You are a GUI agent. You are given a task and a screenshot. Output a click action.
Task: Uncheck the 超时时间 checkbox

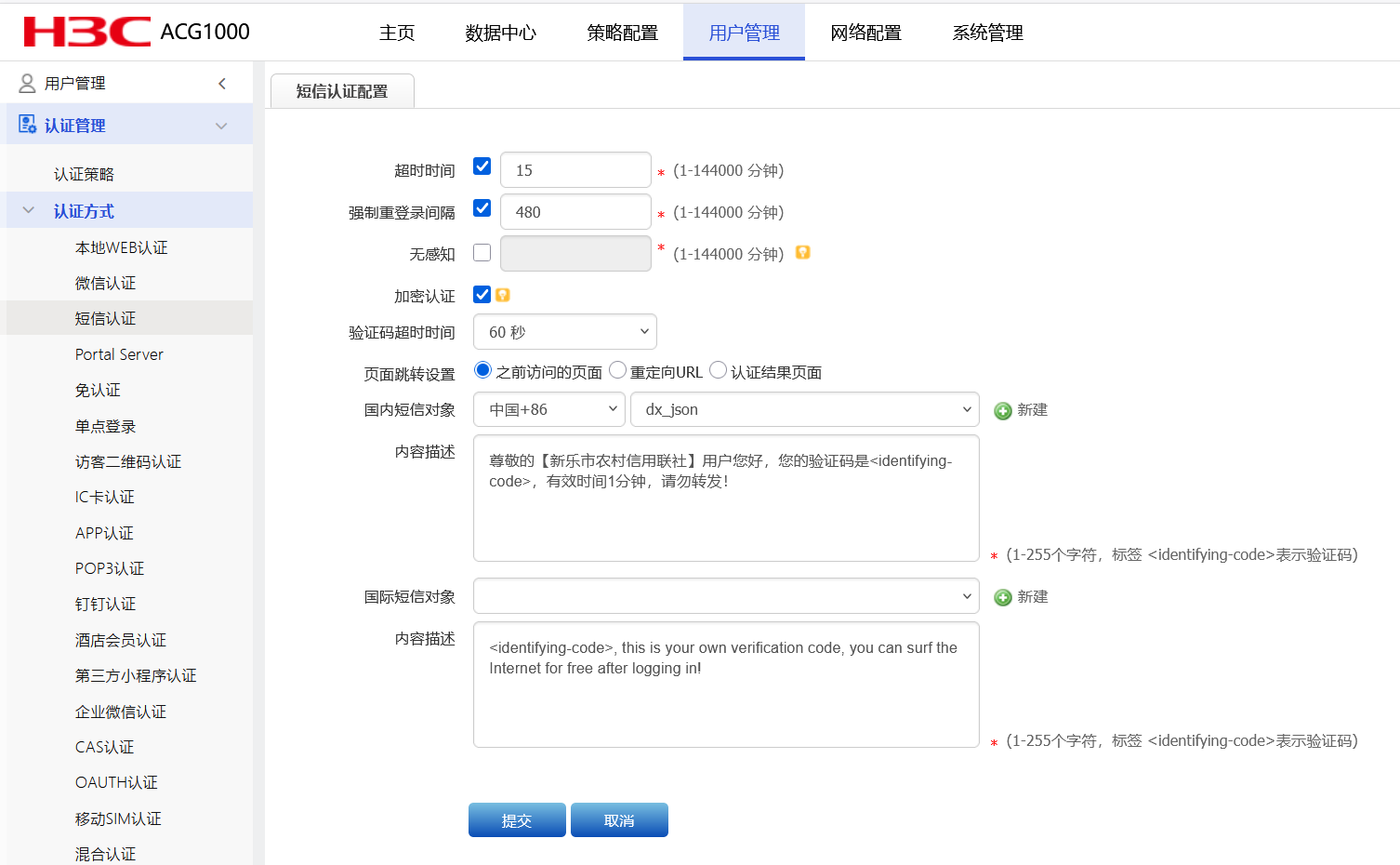pos(482,166)
